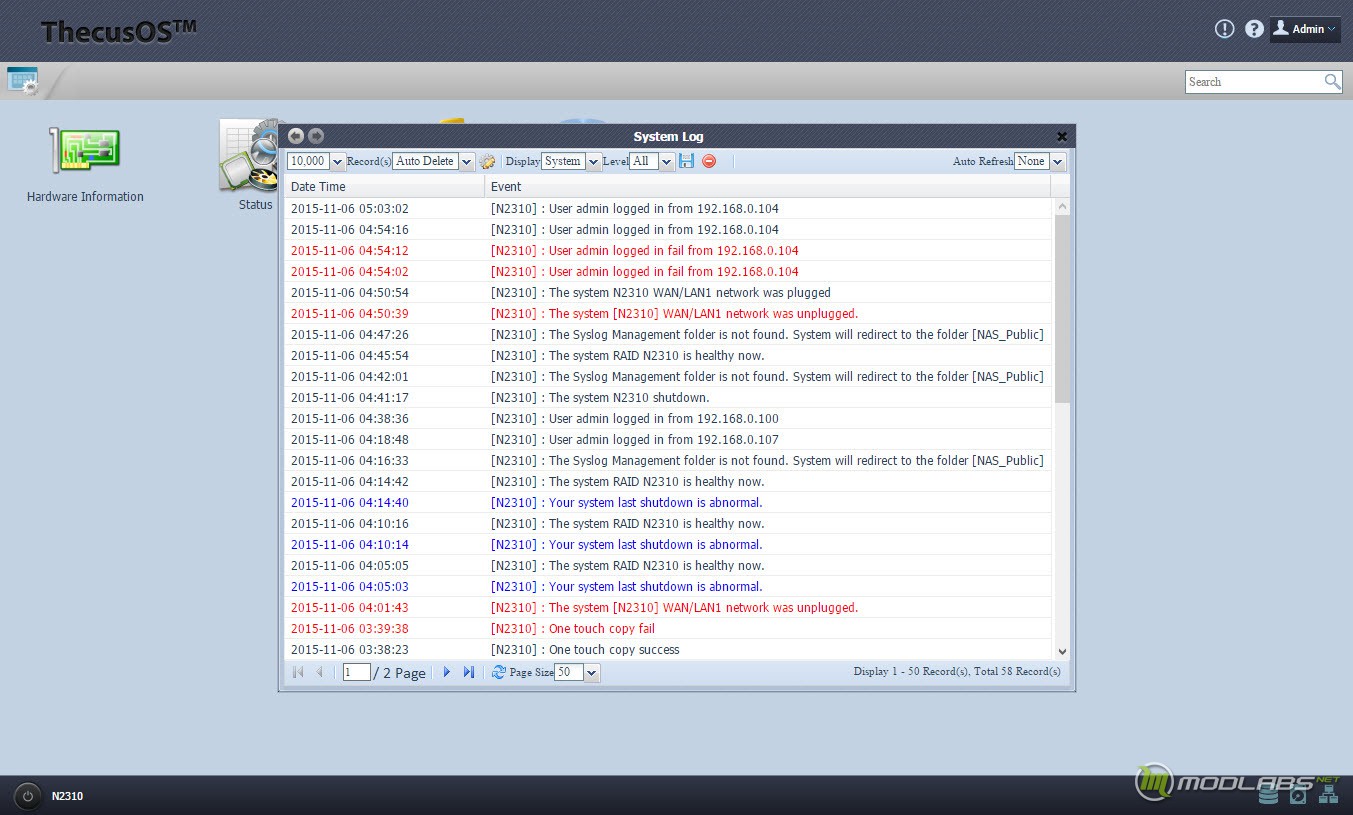Select the 04:10:14 abnormal shutdown entry

668,545
